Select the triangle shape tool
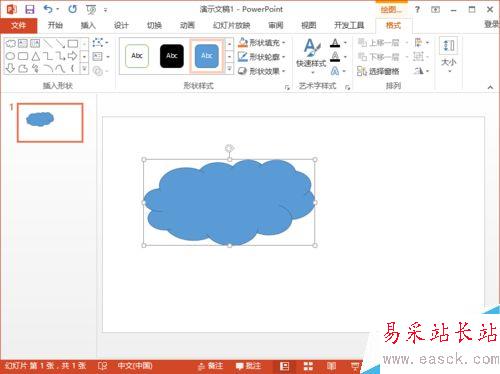Image resolution: width=500 pixels, height=374 pixels. [35, 56]
